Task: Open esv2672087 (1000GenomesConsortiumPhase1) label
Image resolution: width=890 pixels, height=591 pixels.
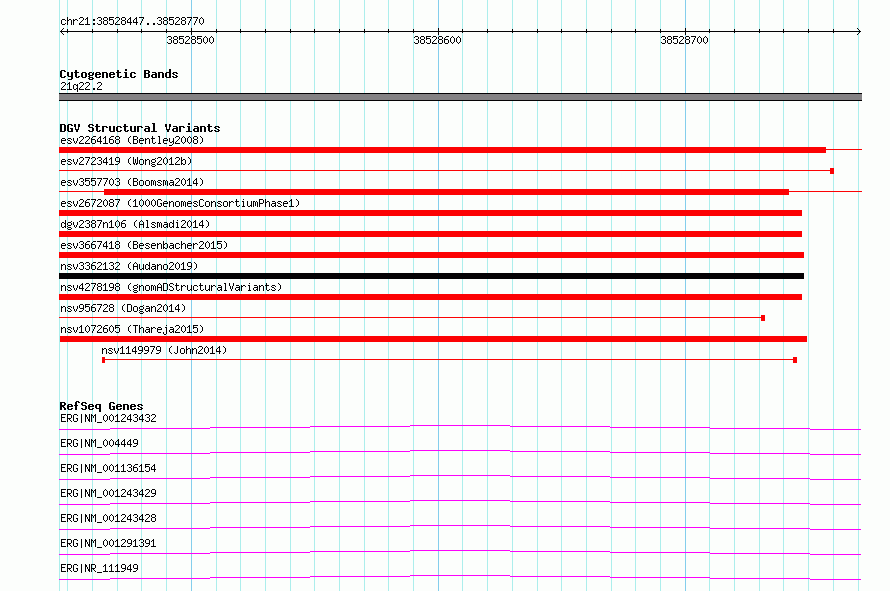Action: click(x=180, y=203)
